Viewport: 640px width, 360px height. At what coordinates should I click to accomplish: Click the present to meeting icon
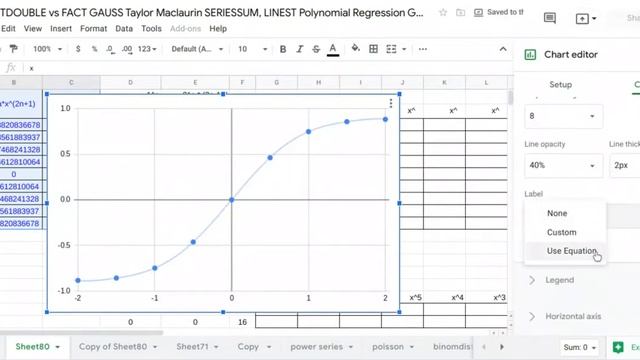click(x=582, y=18)
